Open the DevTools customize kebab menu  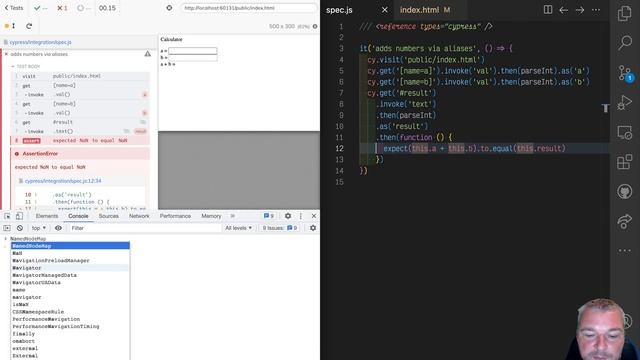(301, 216)
